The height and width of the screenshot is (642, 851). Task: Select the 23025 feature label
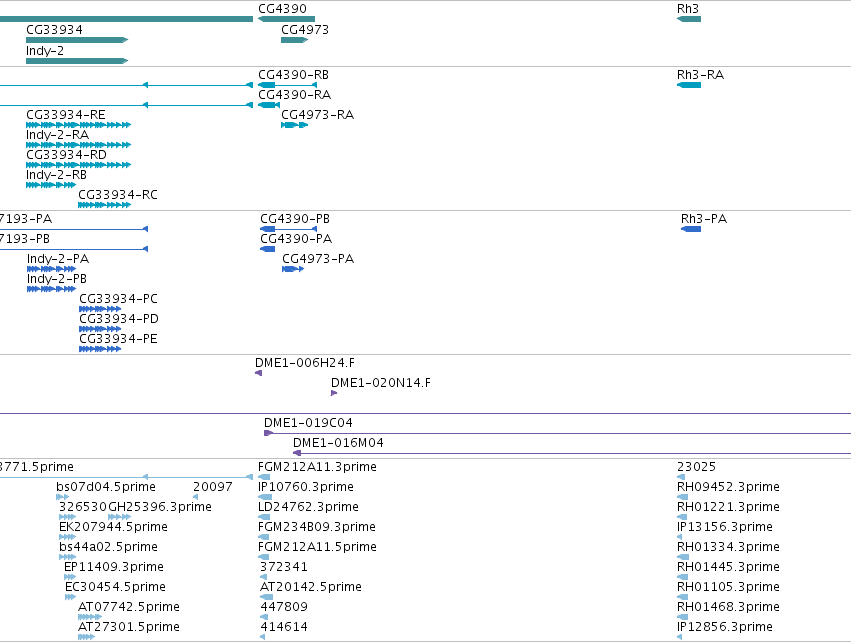click(696, 467)
